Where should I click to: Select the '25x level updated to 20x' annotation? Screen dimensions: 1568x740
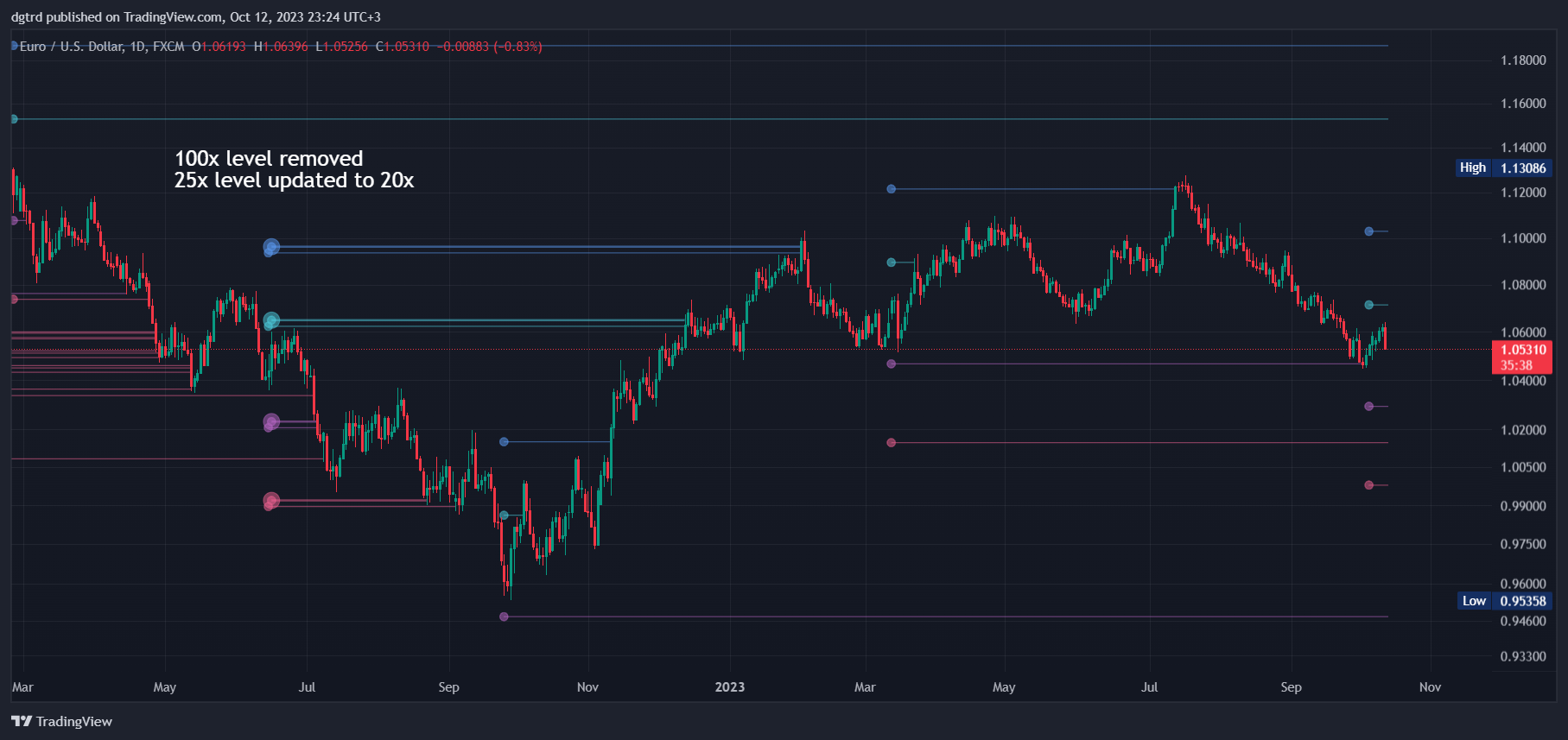point(294,180)
